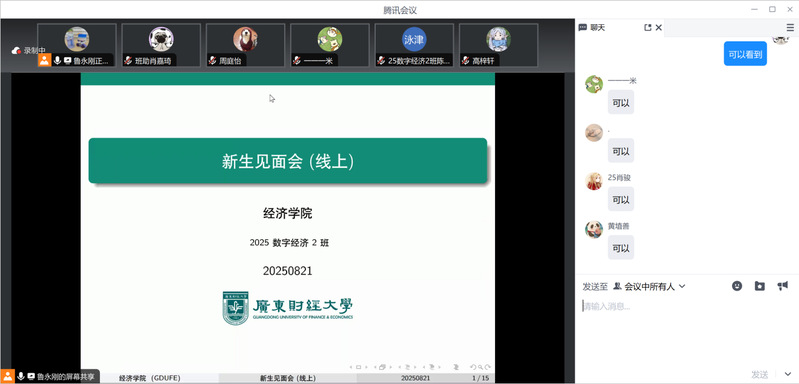
Task: Click the 聊天 chat tab title
Action: tap(598, 28)
